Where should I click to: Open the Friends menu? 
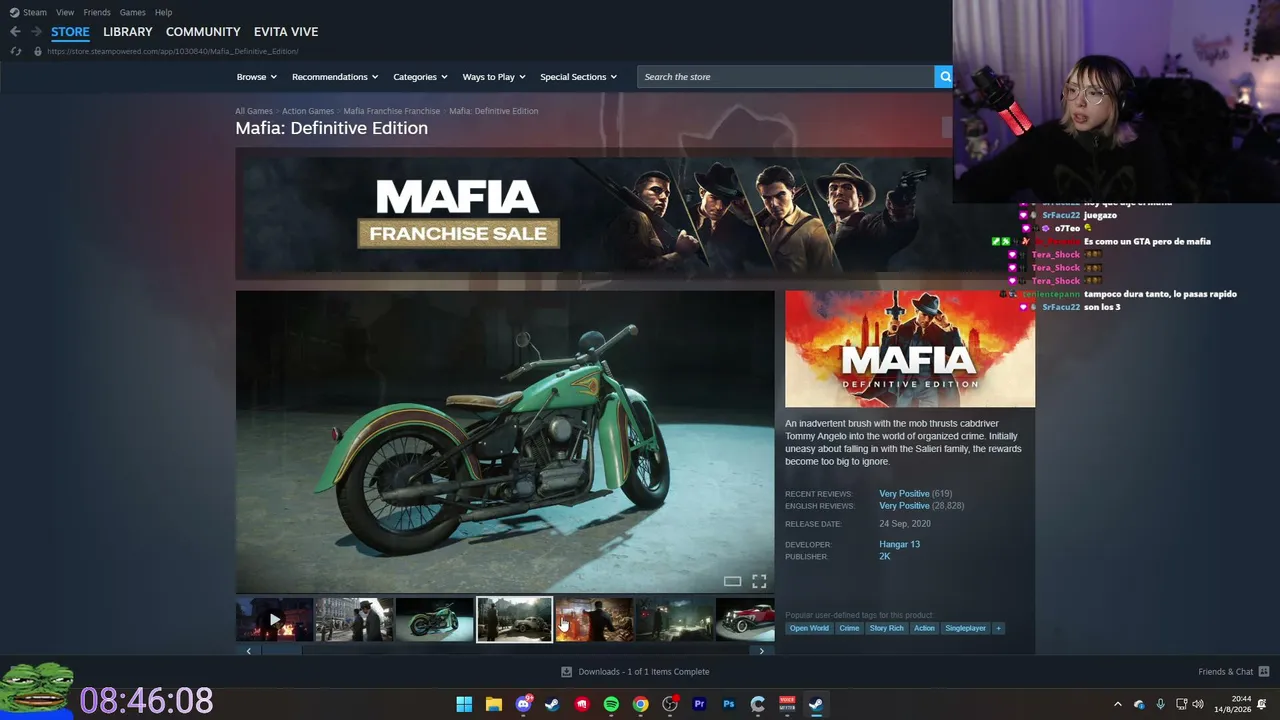[x=97, y=12]
